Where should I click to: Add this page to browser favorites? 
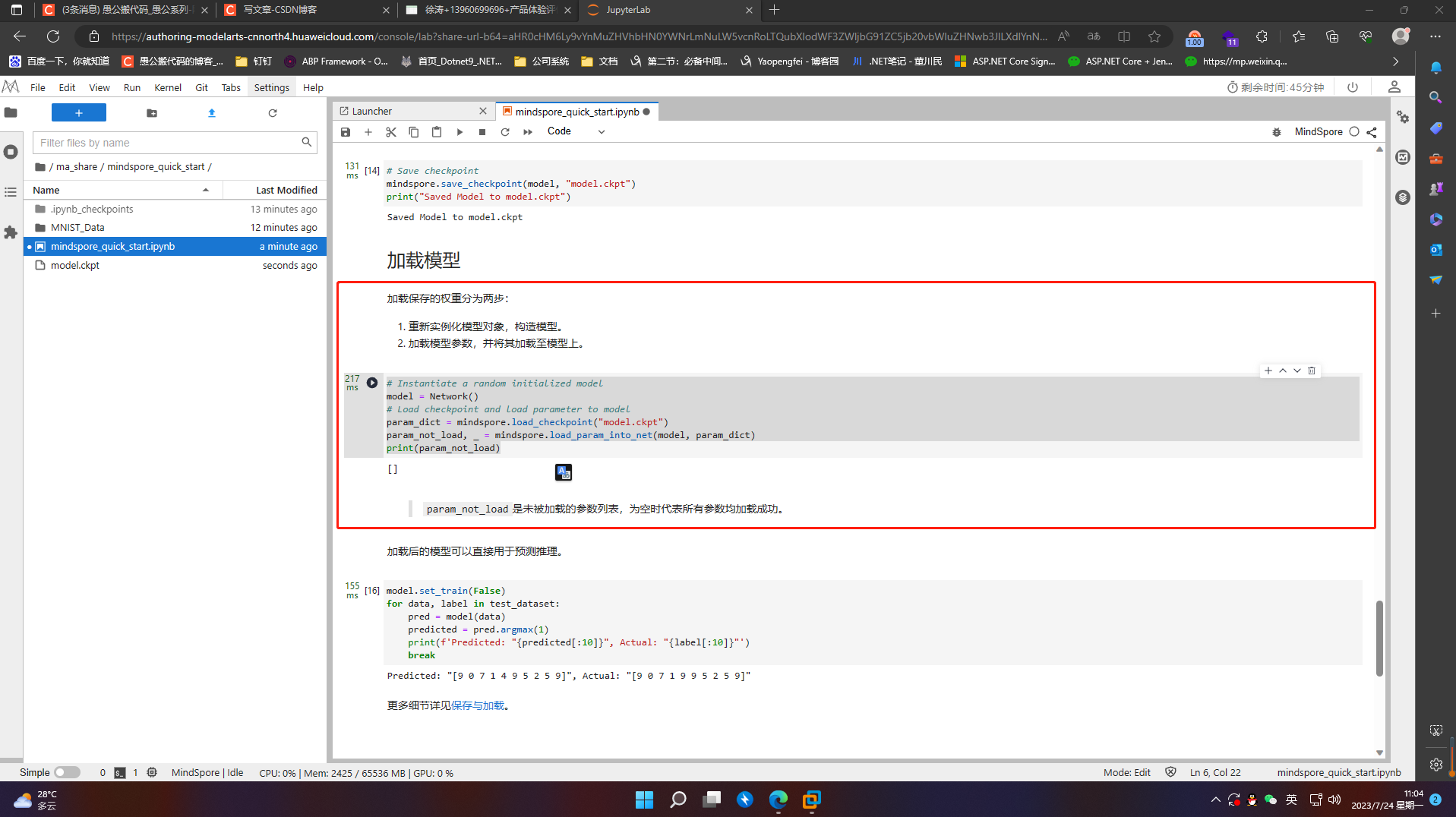(x=1154, y=36)
